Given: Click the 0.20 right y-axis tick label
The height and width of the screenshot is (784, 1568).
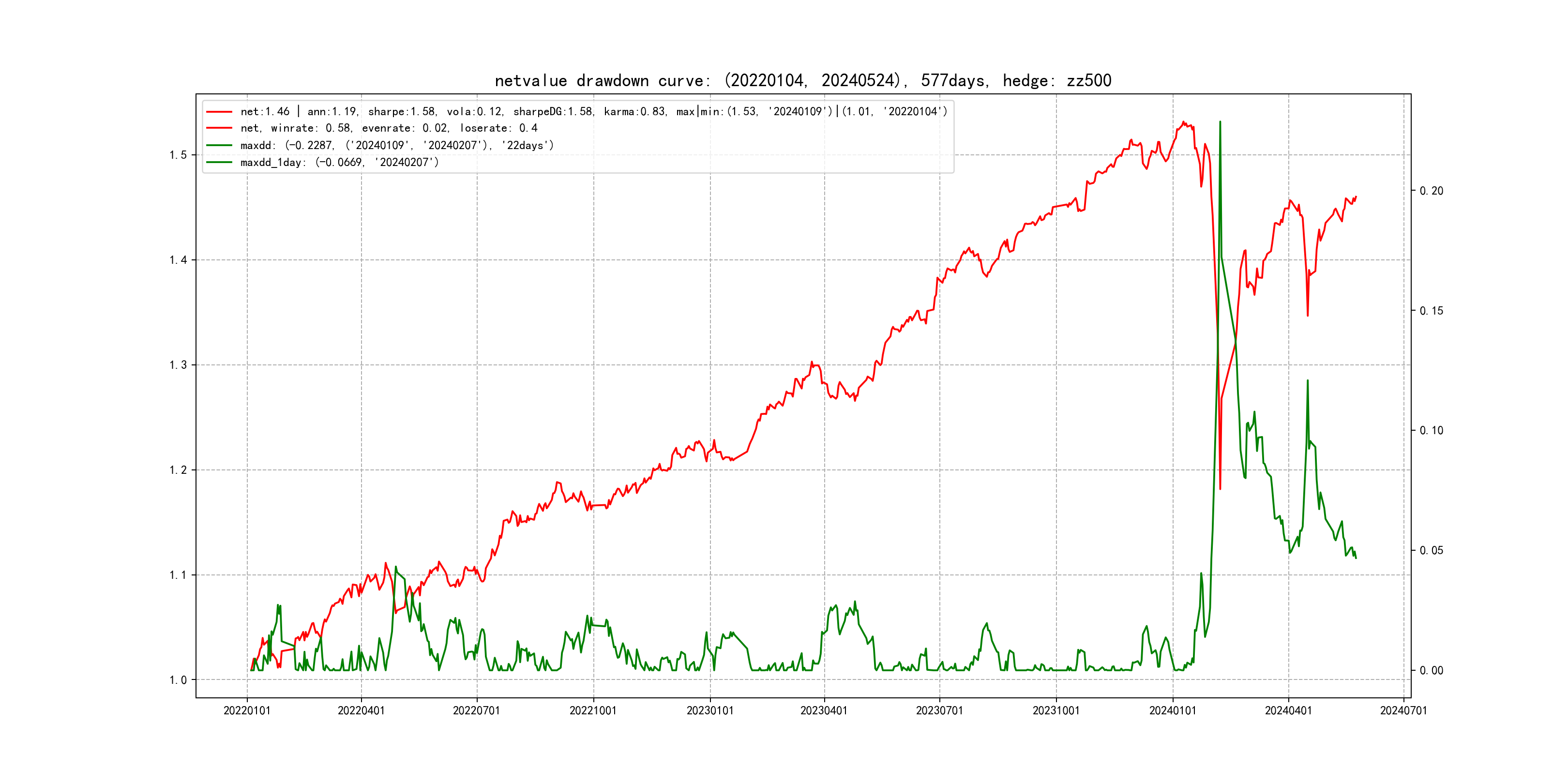Looking at the screenshot, I should (1431, 191).
